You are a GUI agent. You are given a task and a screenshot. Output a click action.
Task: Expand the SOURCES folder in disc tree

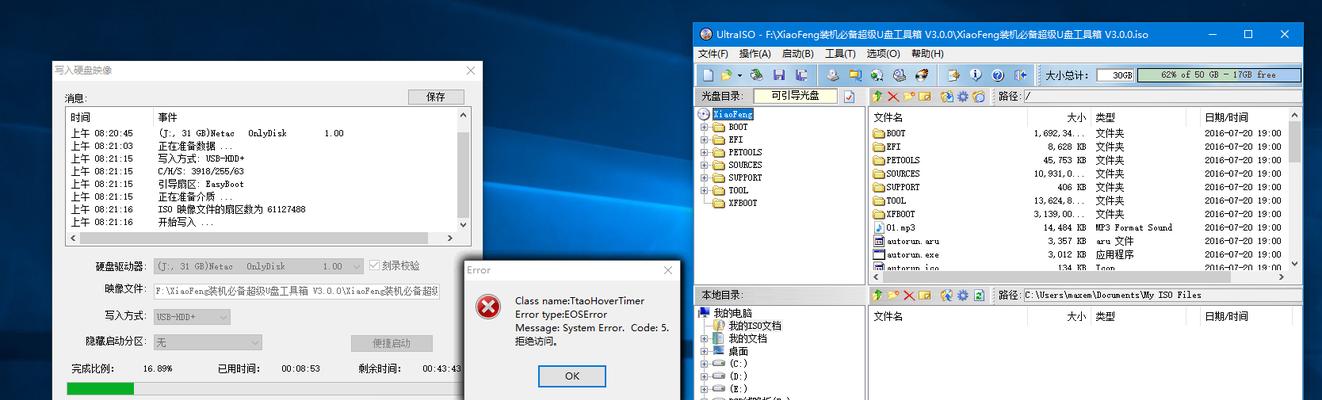[704, 165]
